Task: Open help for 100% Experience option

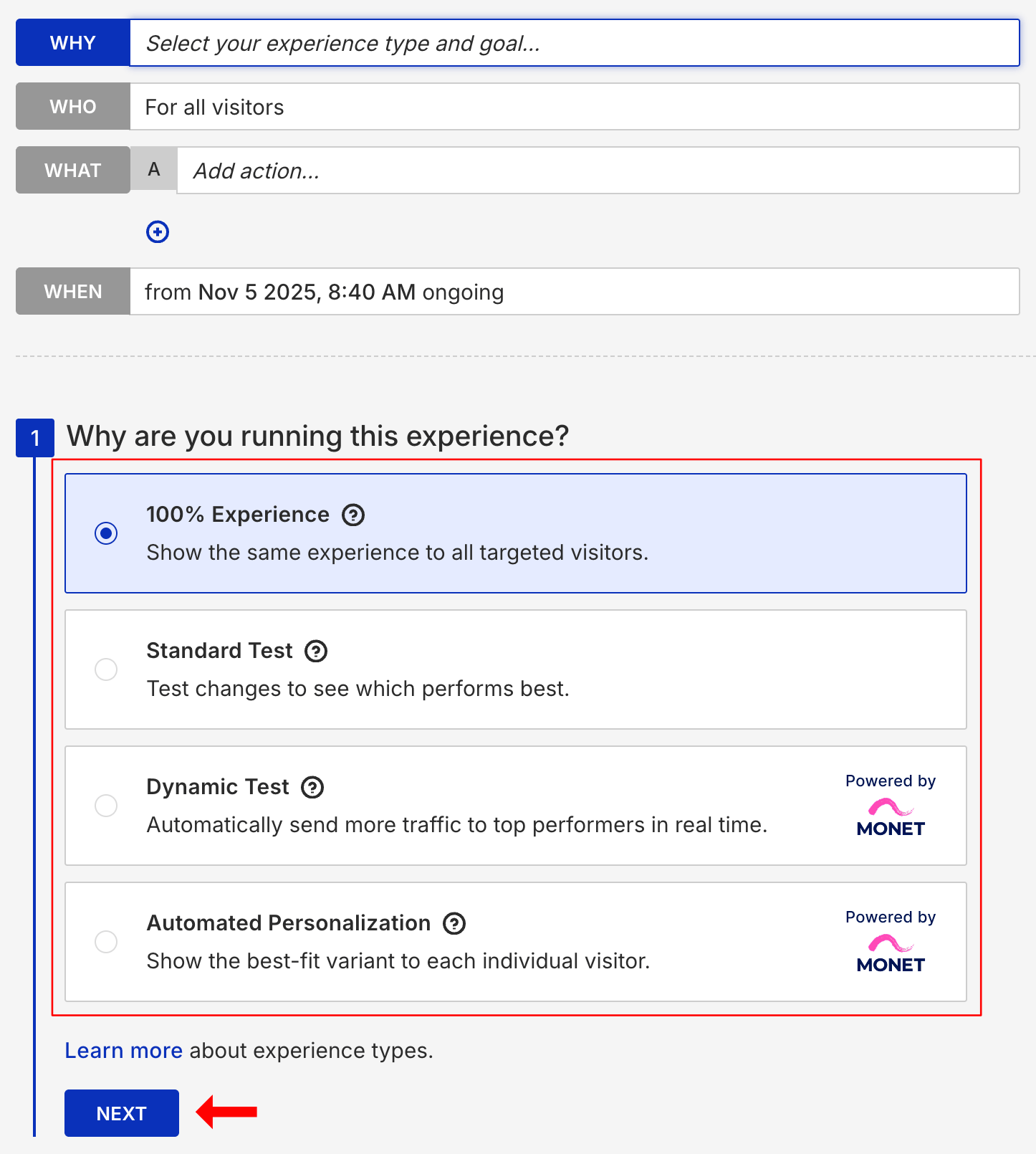Action: [x=352, y=515]
